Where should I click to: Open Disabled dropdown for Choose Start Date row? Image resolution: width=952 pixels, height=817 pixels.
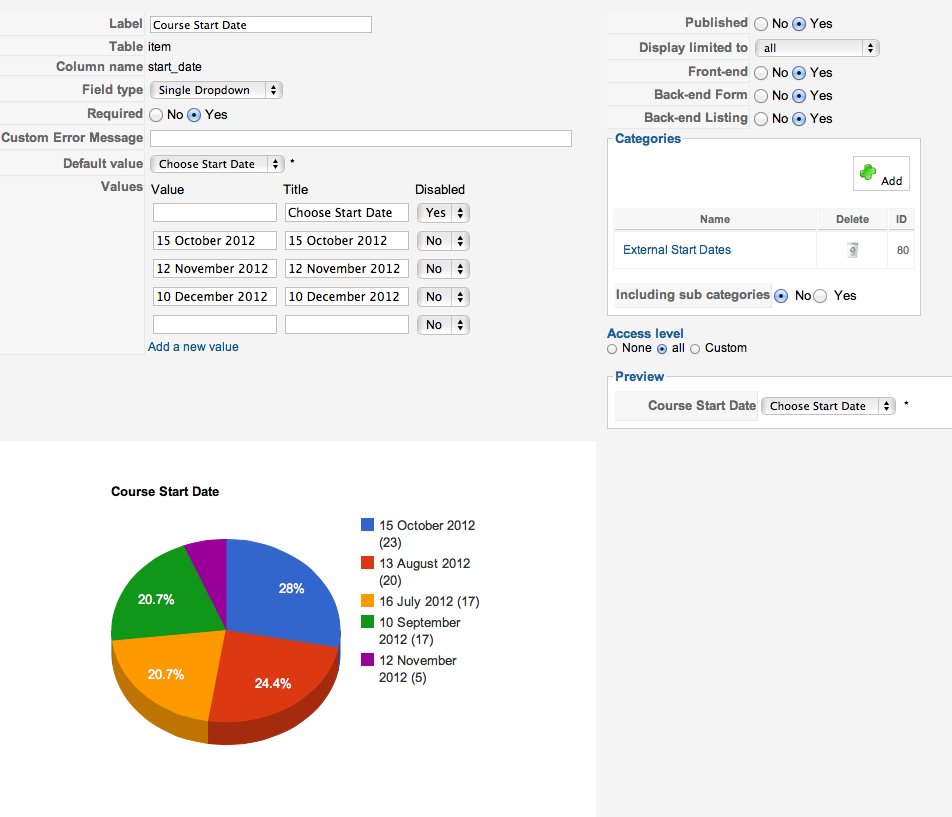click(443, 213)
